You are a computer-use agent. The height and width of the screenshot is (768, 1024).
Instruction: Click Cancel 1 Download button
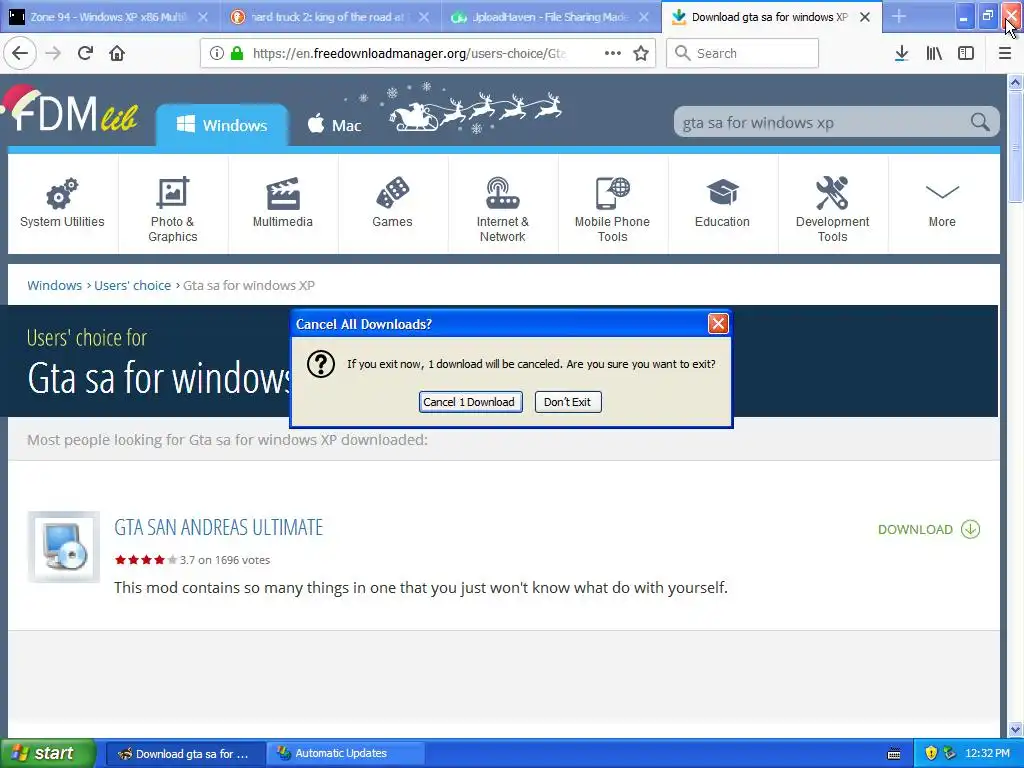tap(470, 402)
